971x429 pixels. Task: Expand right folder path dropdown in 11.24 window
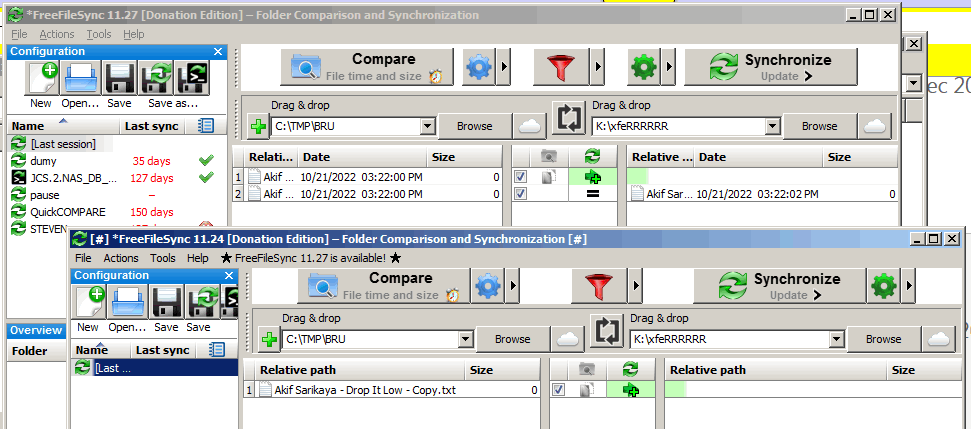click(837, 339)
